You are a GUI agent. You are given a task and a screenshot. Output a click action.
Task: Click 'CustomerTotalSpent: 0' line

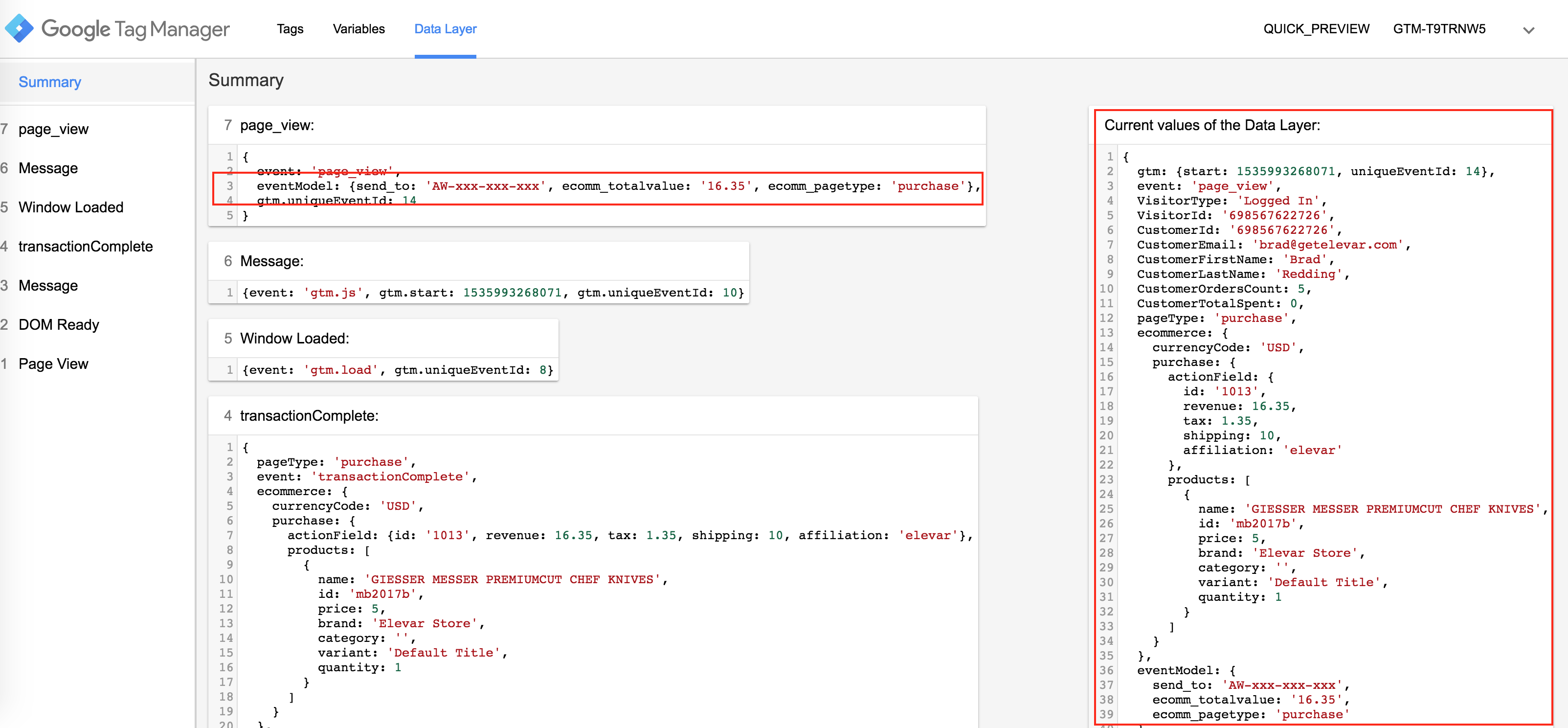1220,304
